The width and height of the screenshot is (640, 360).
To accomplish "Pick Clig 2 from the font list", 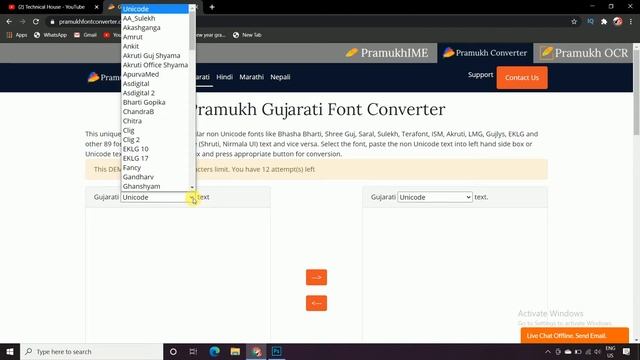I will [x=155, y=140].
